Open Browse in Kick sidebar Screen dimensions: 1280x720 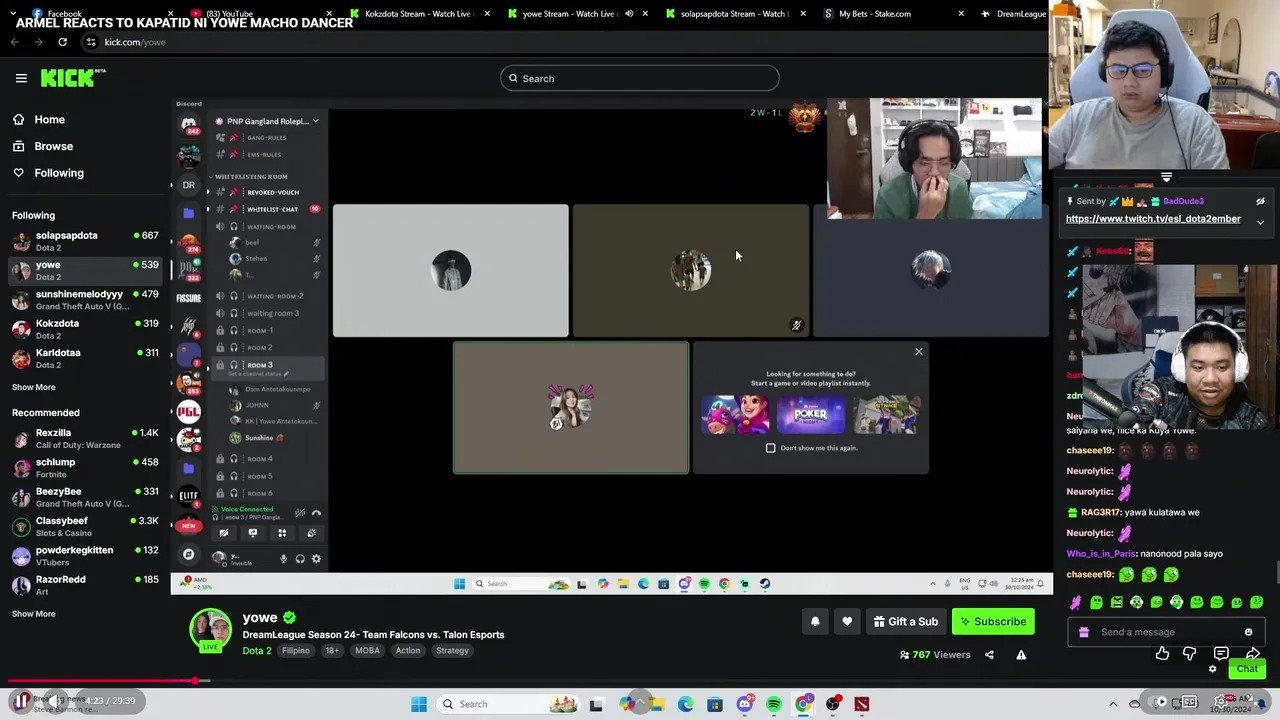53,146
